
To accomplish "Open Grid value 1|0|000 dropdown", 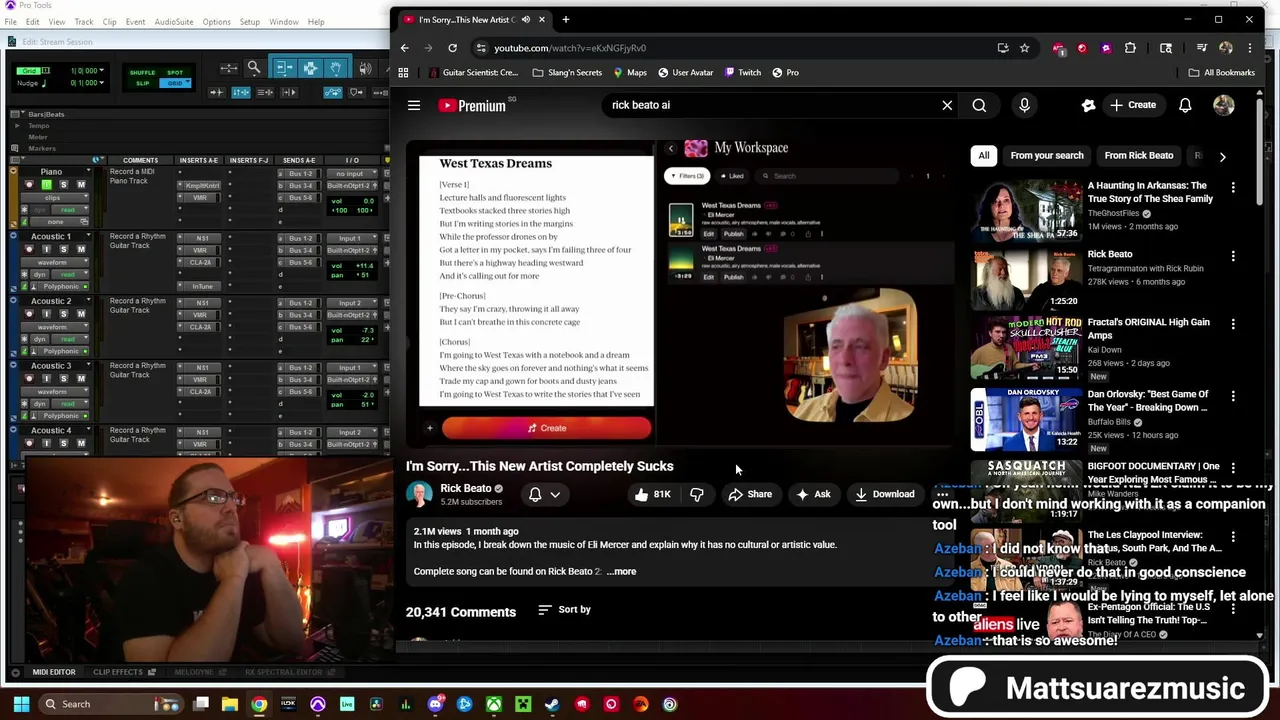I will point(101,70).
